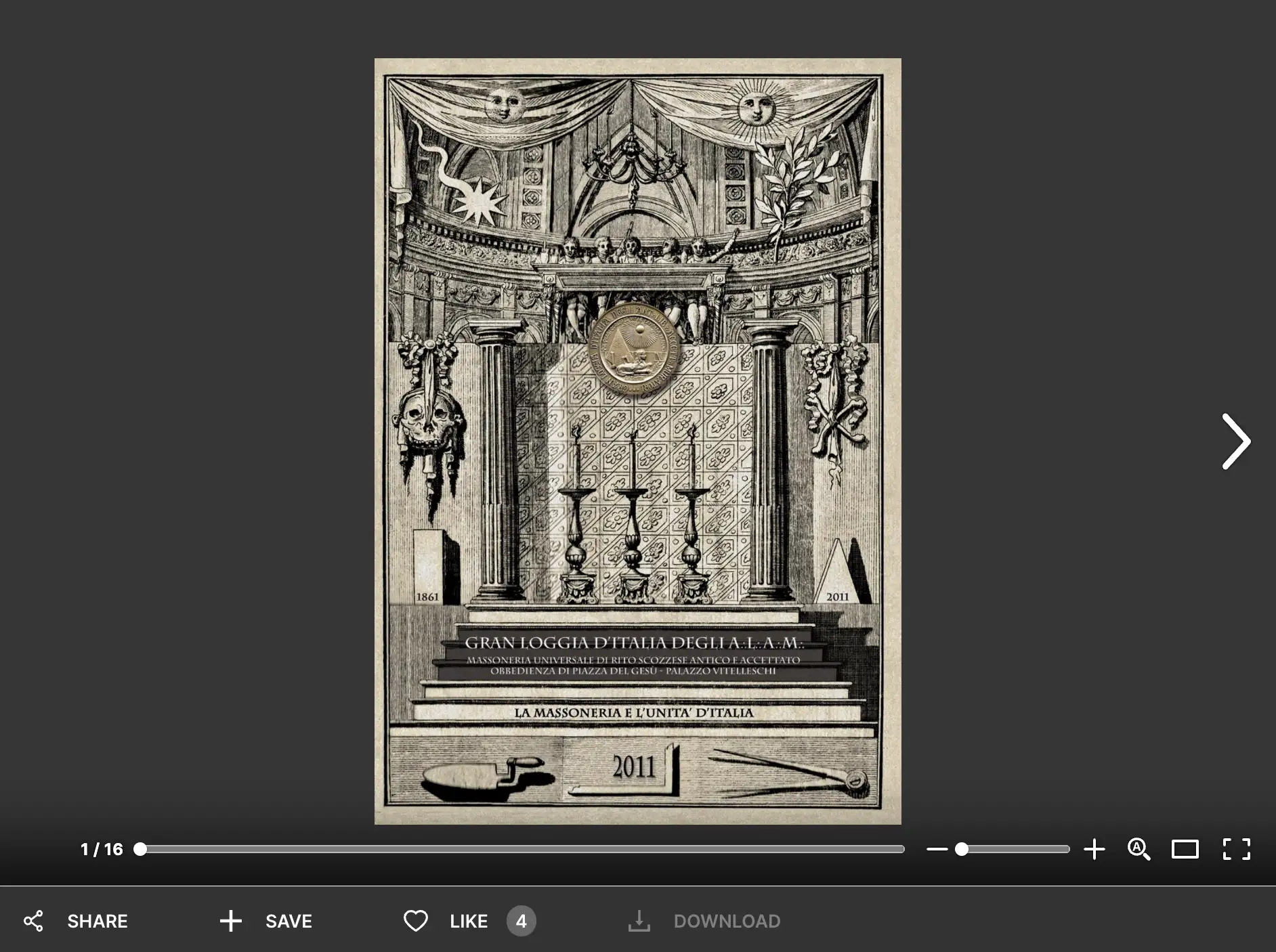Toggle the heart Like icon

[x=415, y=921]
